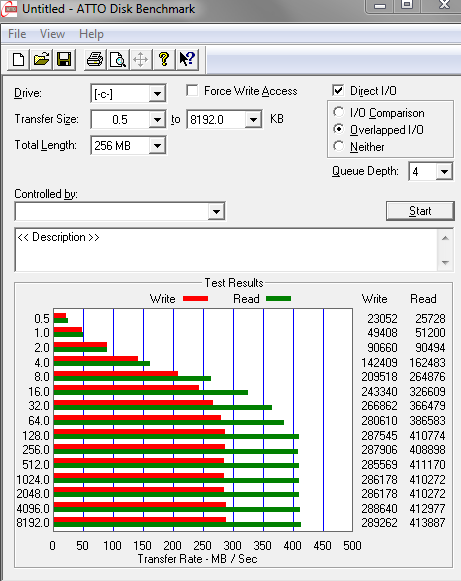Maximize the ATTO Disk Benchmark window

[407, 5]
